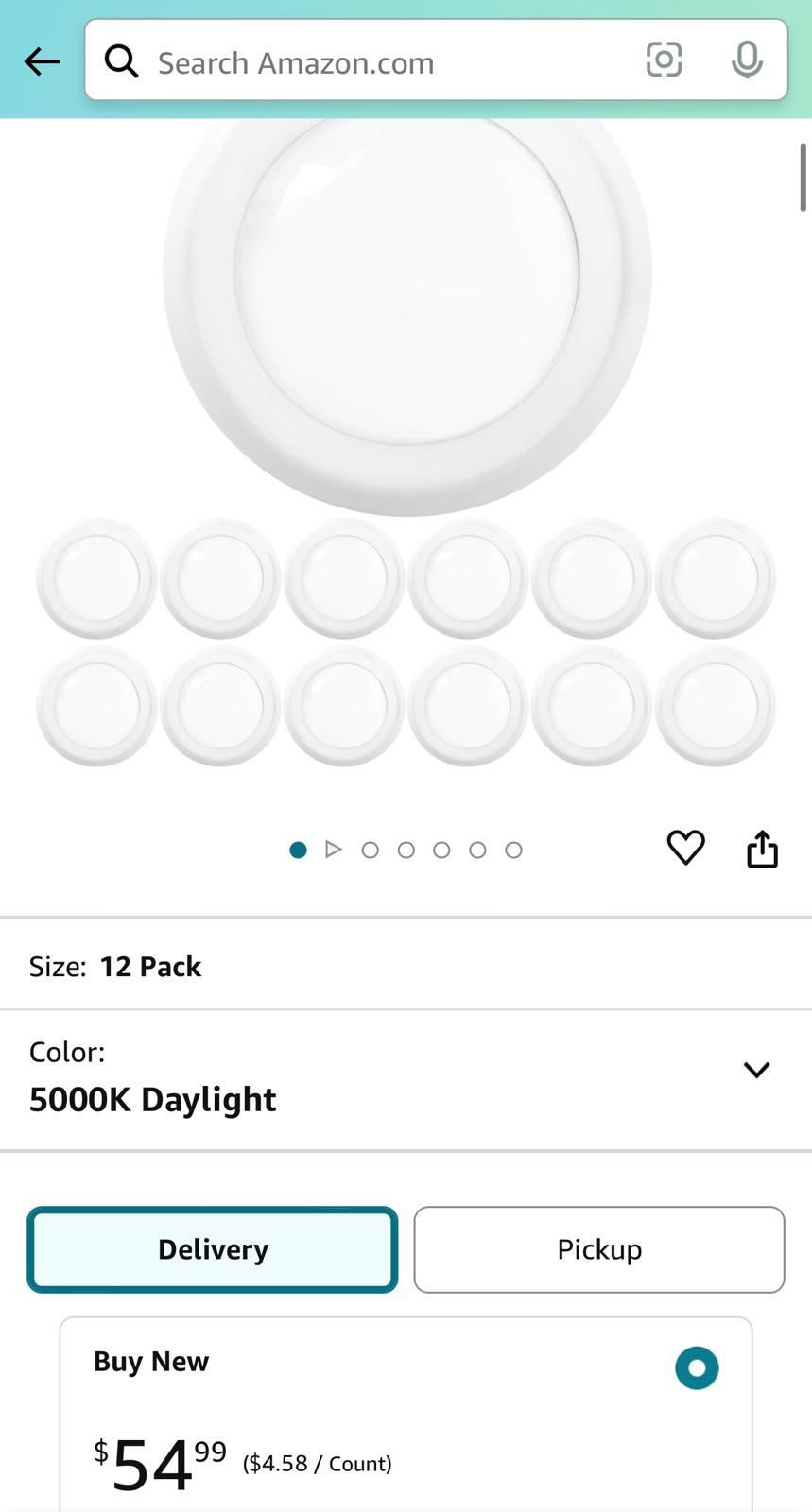Switch to the Pickup tab

tap(599, 1249)
